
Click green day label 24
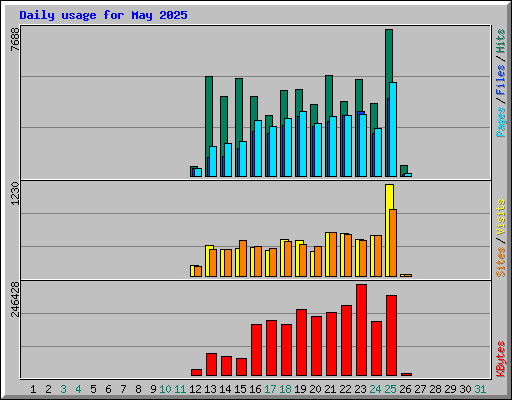375,389
